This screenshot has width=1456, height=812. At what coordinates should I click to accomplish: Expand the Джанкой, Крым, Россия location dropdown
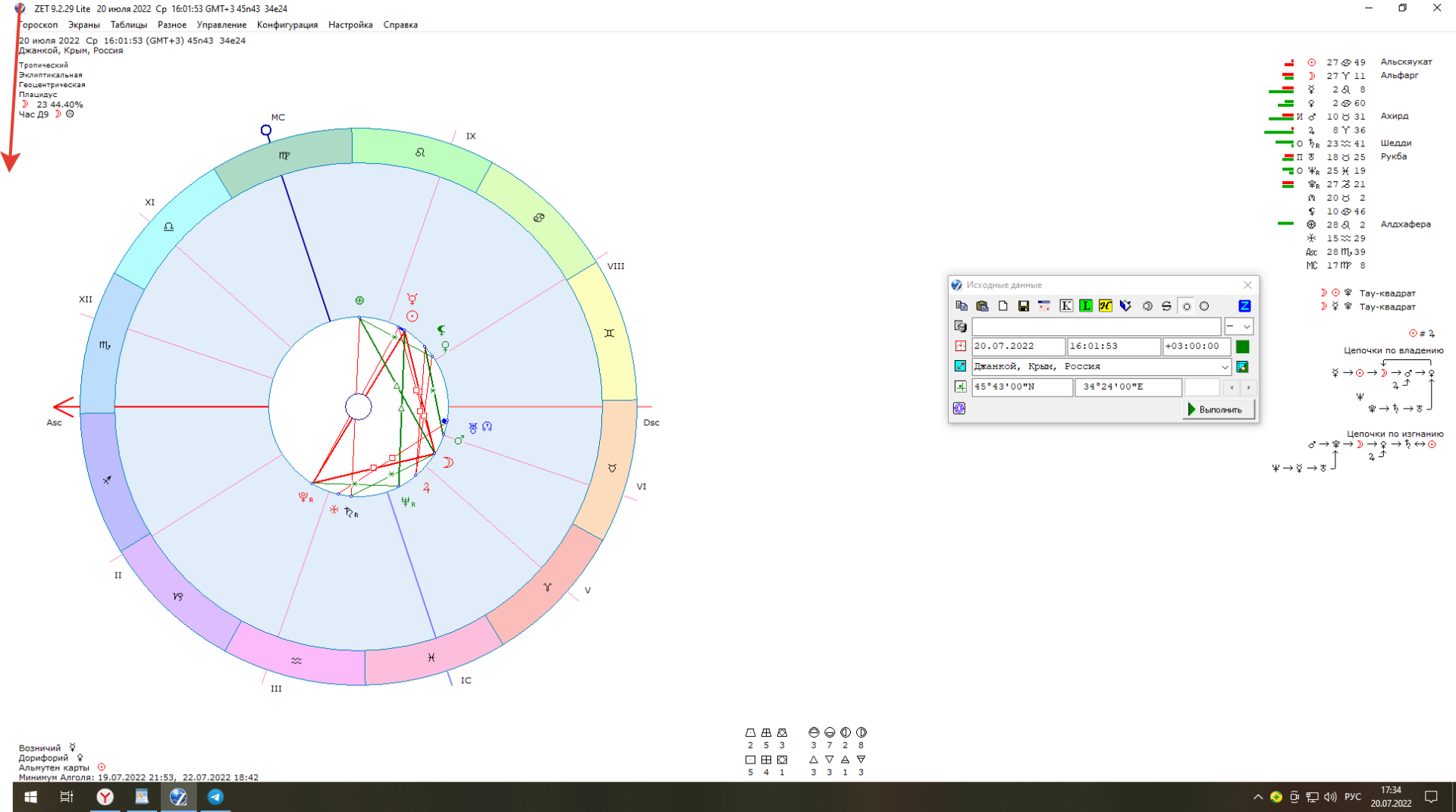click(1224, 367)
